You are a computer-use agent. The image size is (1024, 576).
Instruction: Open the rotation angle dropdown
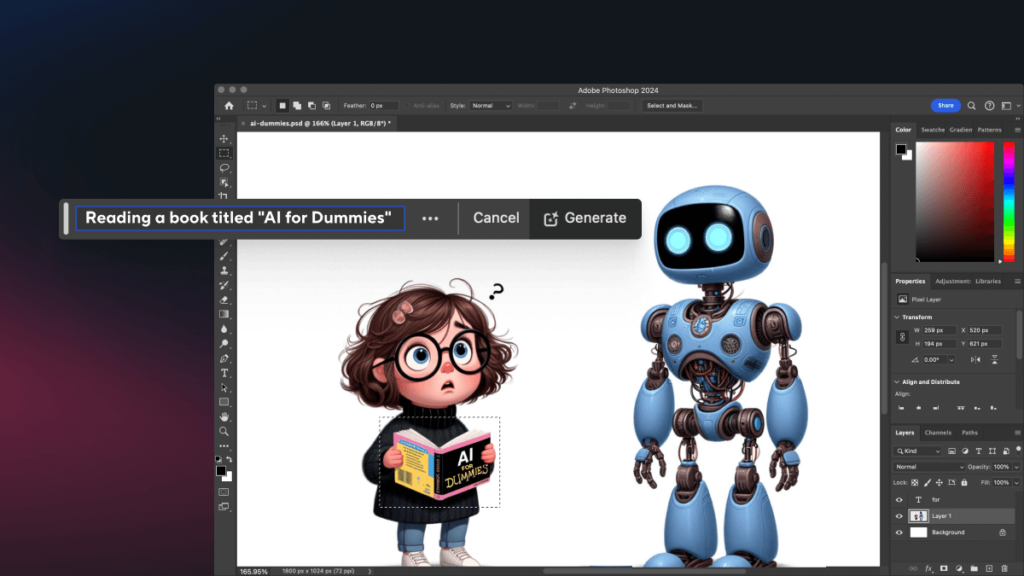tap(951, 360)
